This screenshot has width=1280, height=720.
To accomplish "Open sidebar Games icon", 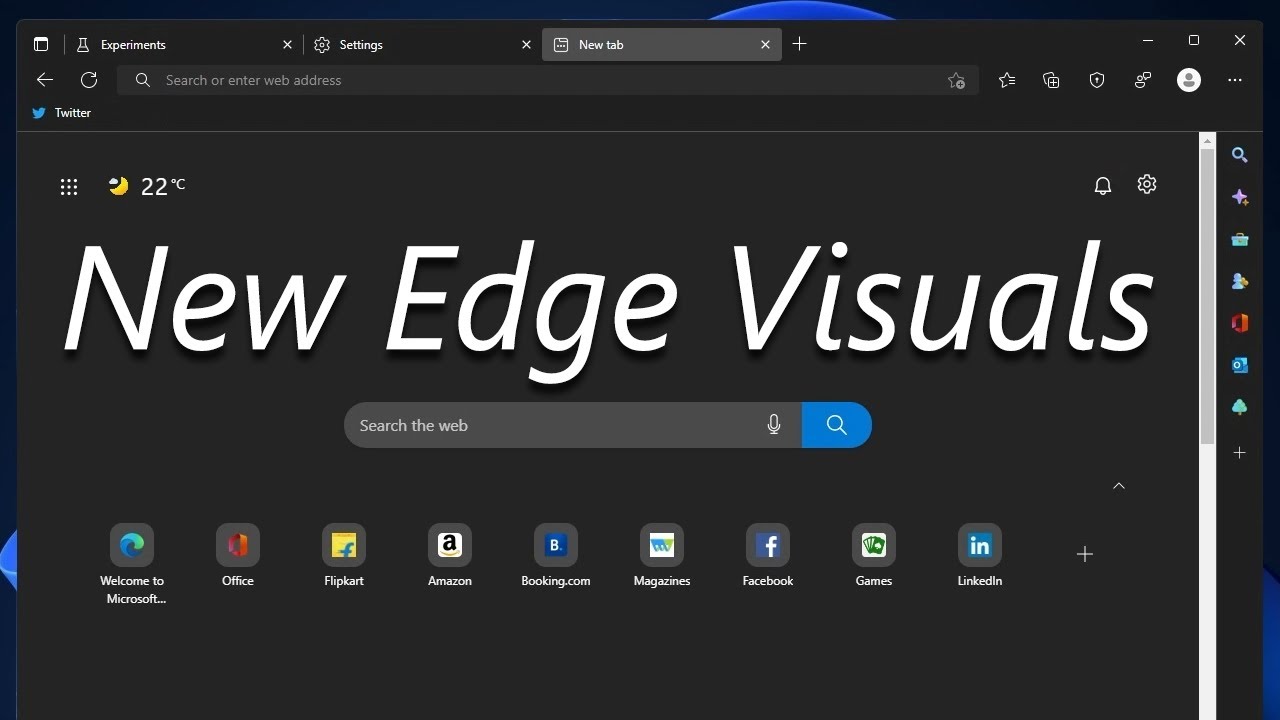I will coord(1240,281).
